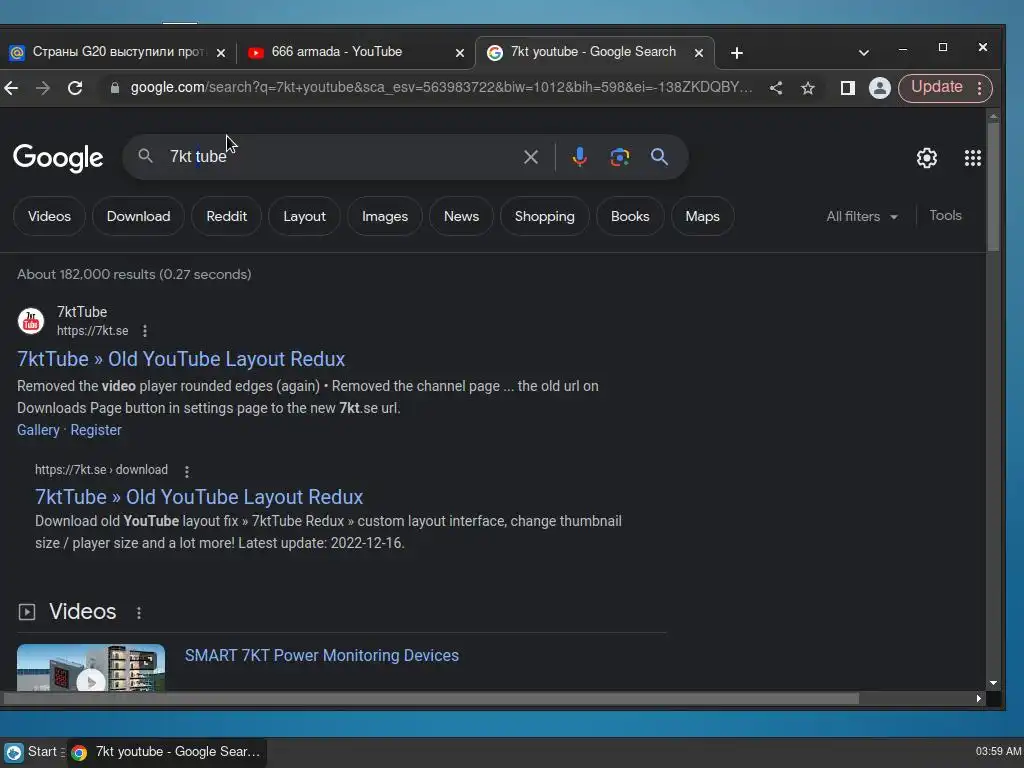Screen dimensions: 1024x768
Task: Close the 7kt youtube Google Search tab
Action: click(x=699, y=53)
